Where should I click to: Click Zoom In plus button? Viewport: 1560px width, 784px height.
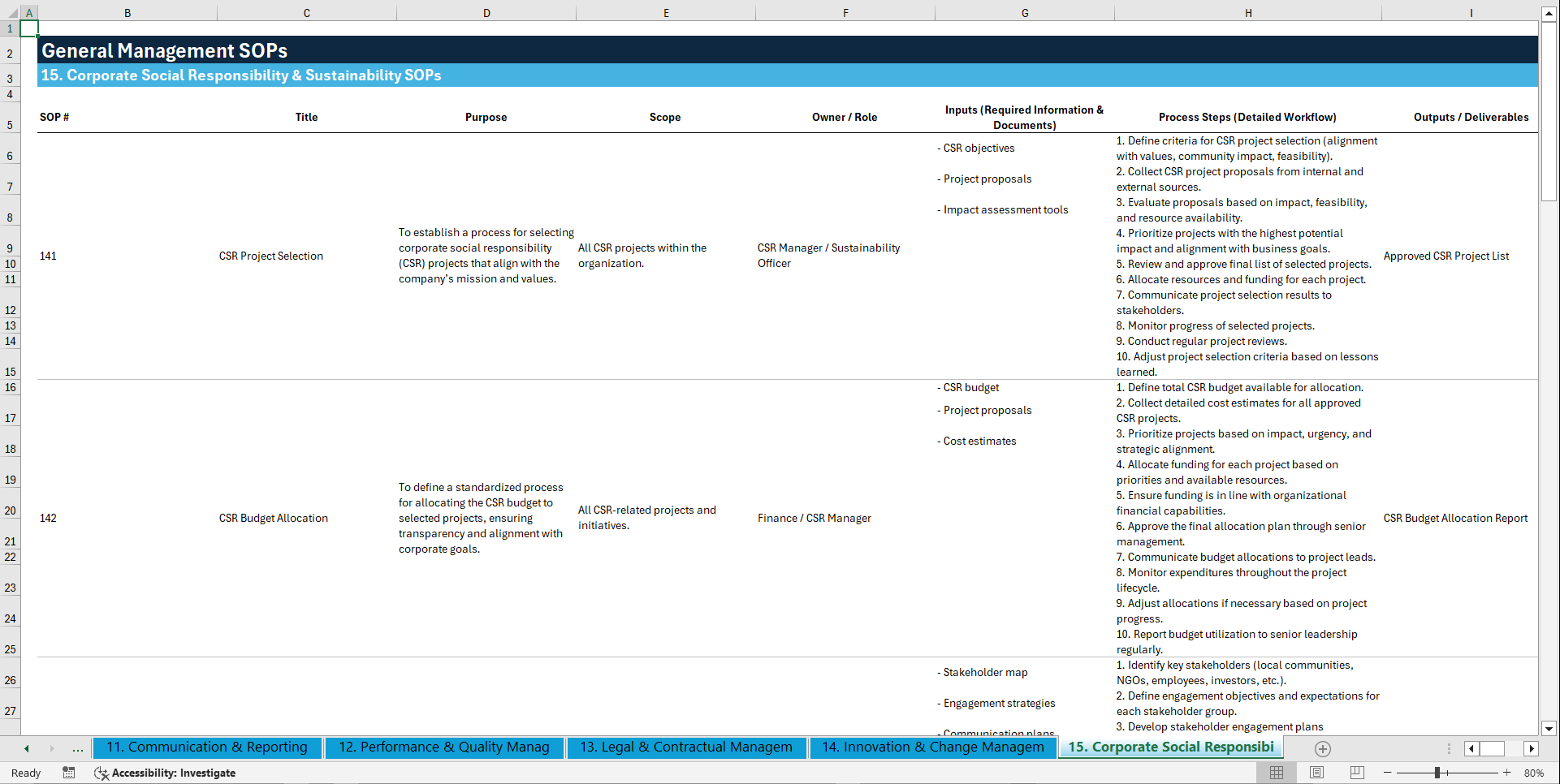coord(1507,773)
